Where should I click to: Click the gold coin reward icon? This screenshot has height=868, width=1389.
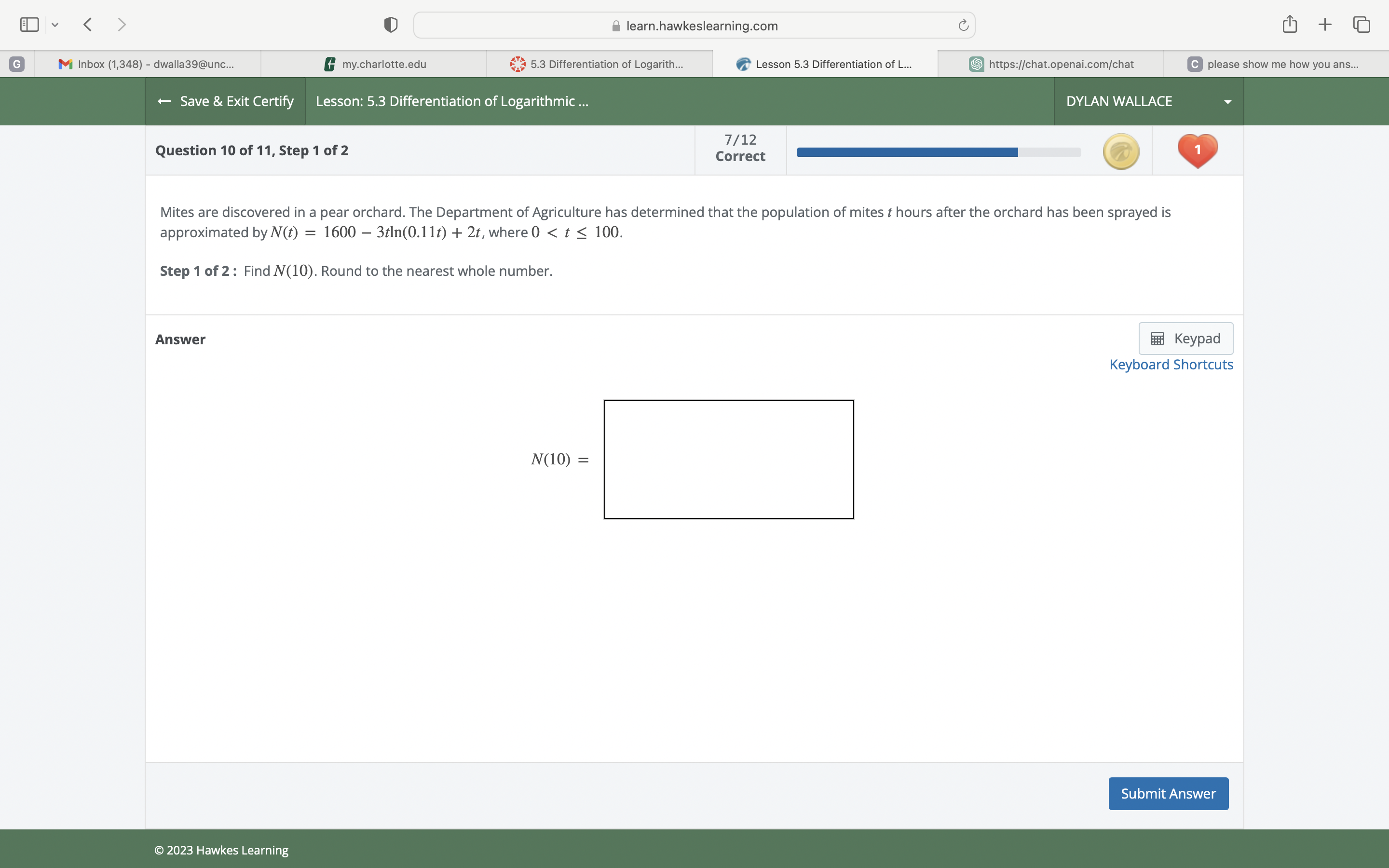coord(1120,150)
